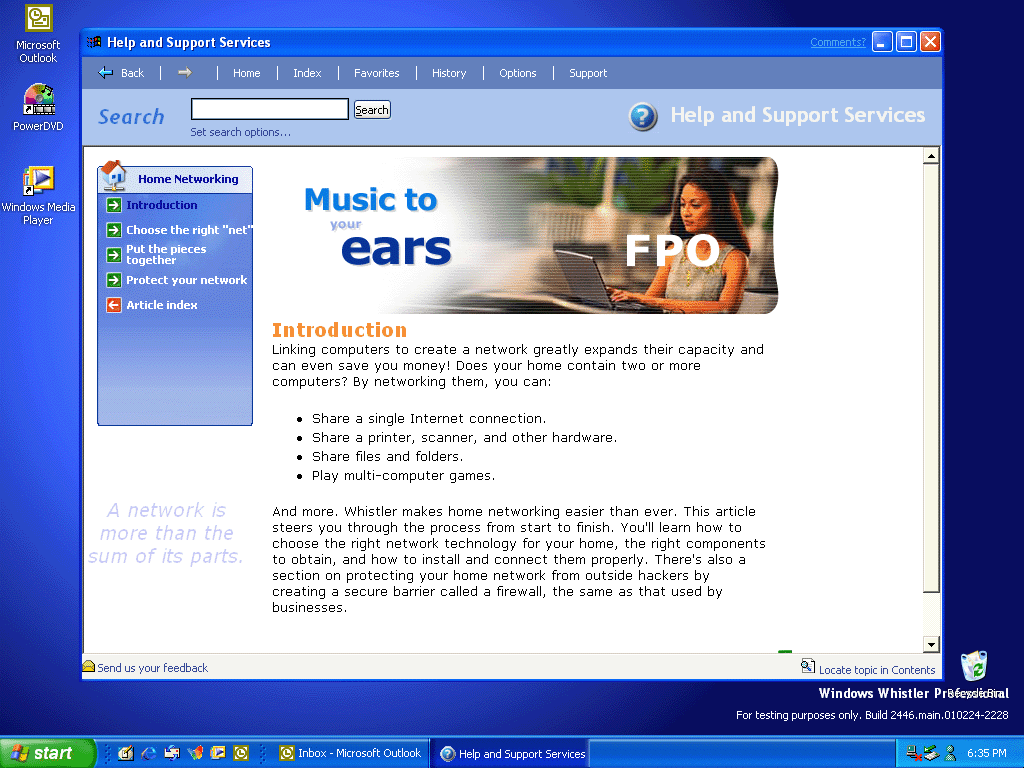Click the bullet "Play multi-computer games."
The image size is (1024, 768).
click(404, 475)
